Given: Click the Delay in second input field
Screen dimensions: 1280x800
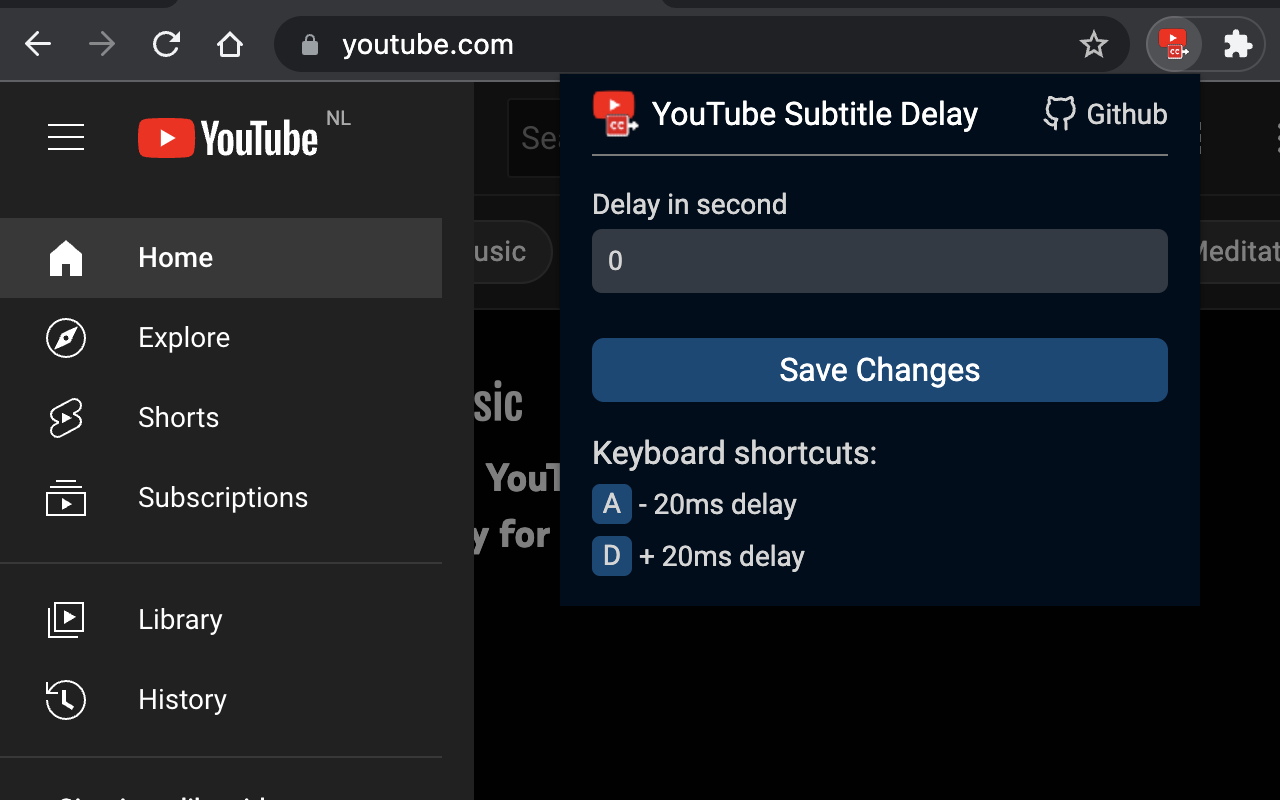Looking at the screenshot, I should 879,261.
